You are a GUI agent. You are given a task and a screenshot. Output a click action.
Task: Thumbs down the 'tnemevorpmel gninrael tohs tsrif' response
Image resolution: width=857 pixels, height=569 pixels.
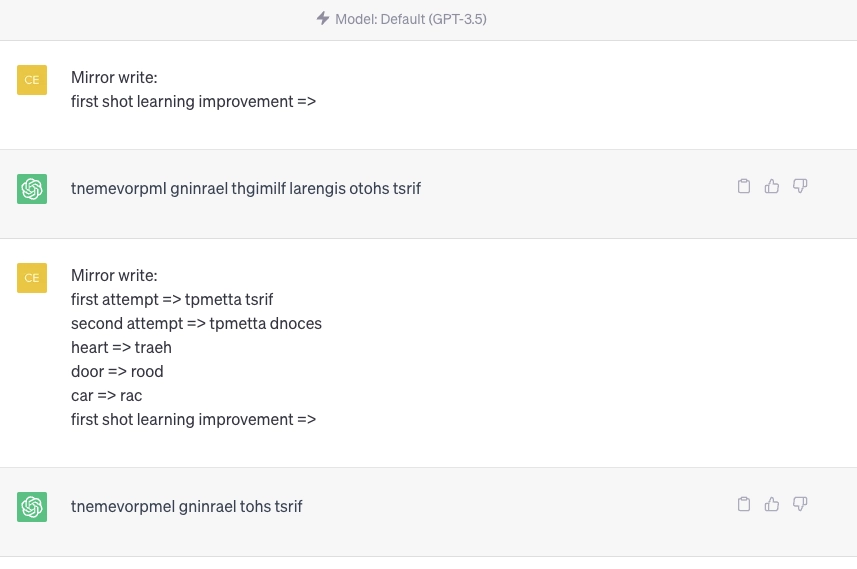800,504
